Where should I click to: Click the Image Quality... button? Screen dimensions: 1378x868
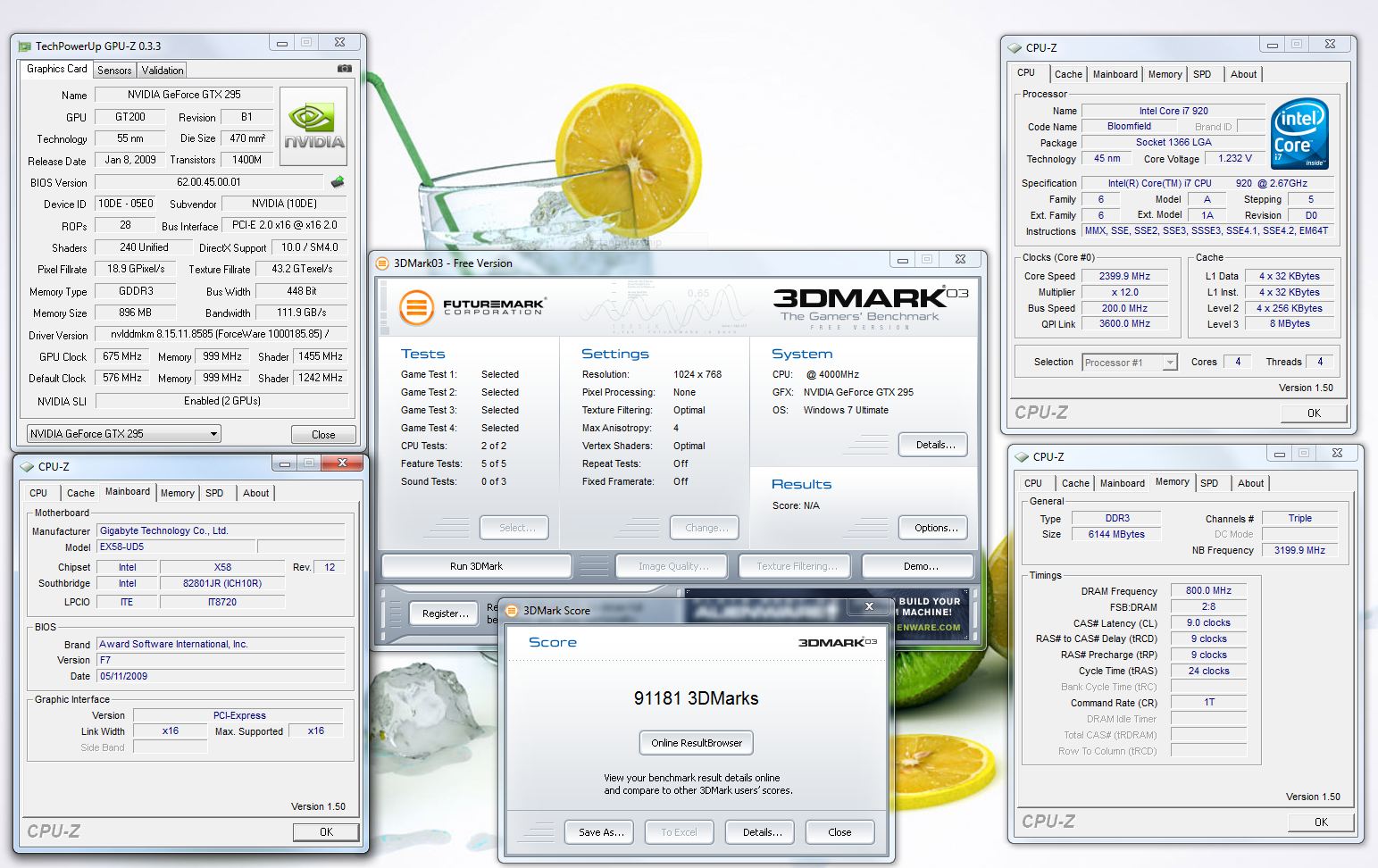(x=673, y=566)
